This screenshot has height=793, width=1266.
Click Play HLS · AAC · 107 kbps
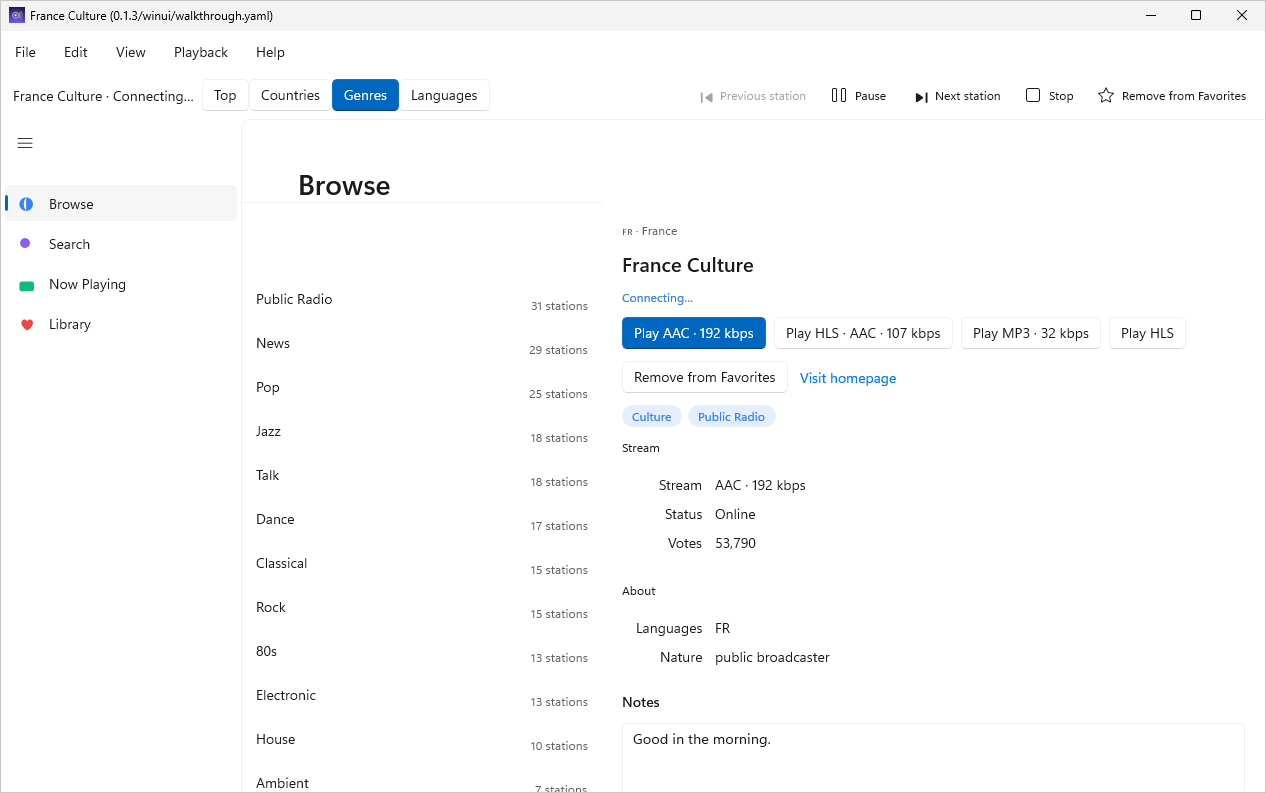(x=863, y=333)
